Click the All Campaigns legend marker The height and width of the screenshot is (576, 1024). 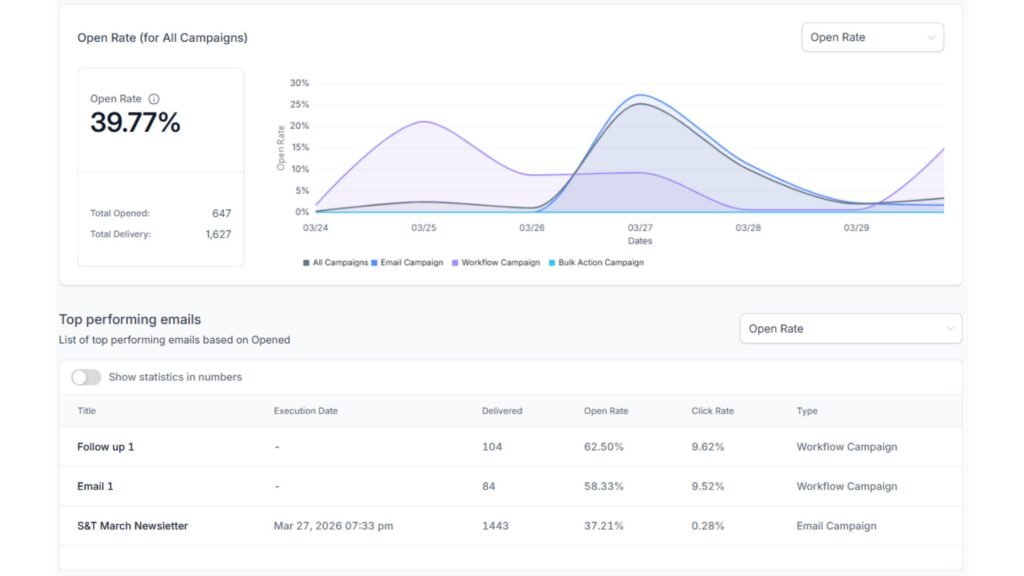(304, 262)
